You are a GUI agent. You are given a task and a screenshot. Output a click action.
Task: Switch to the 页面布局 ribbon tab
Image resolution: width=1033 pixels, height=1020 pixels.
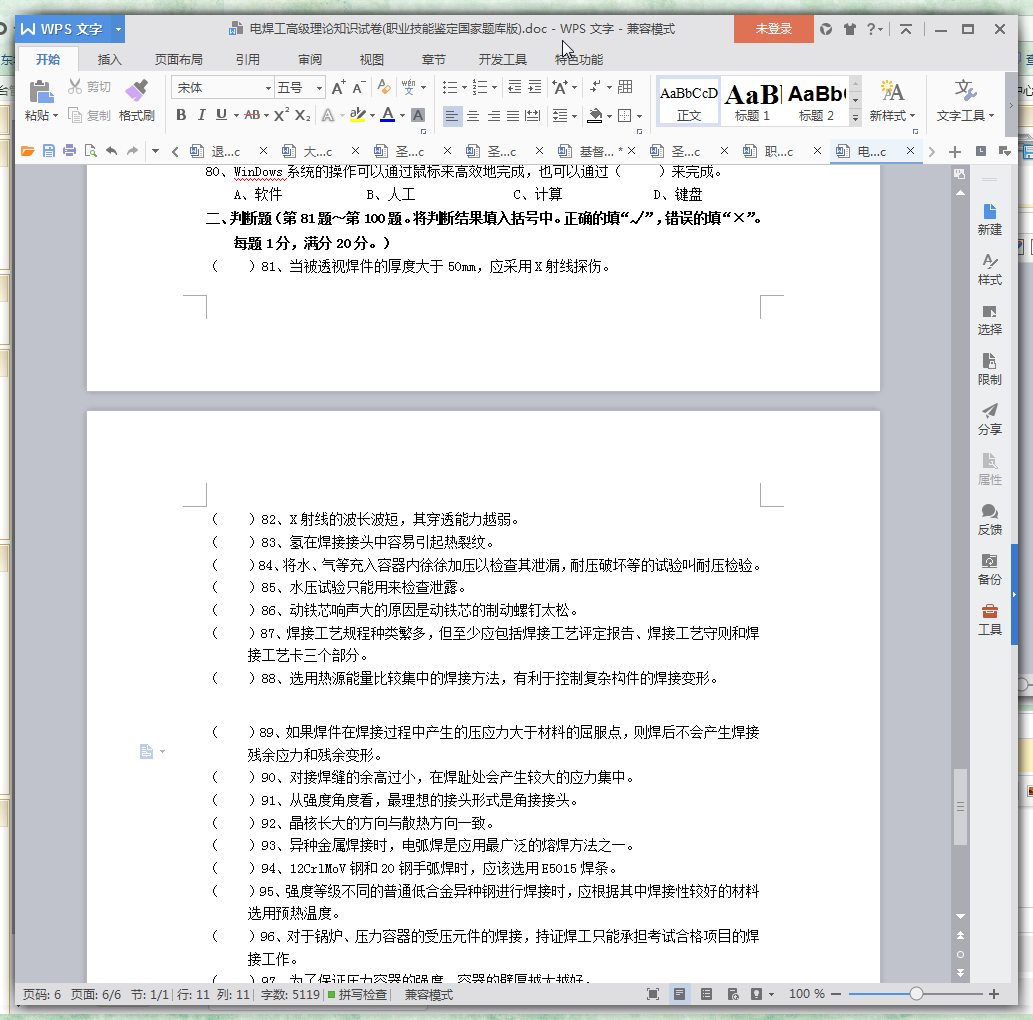point(179,59)
